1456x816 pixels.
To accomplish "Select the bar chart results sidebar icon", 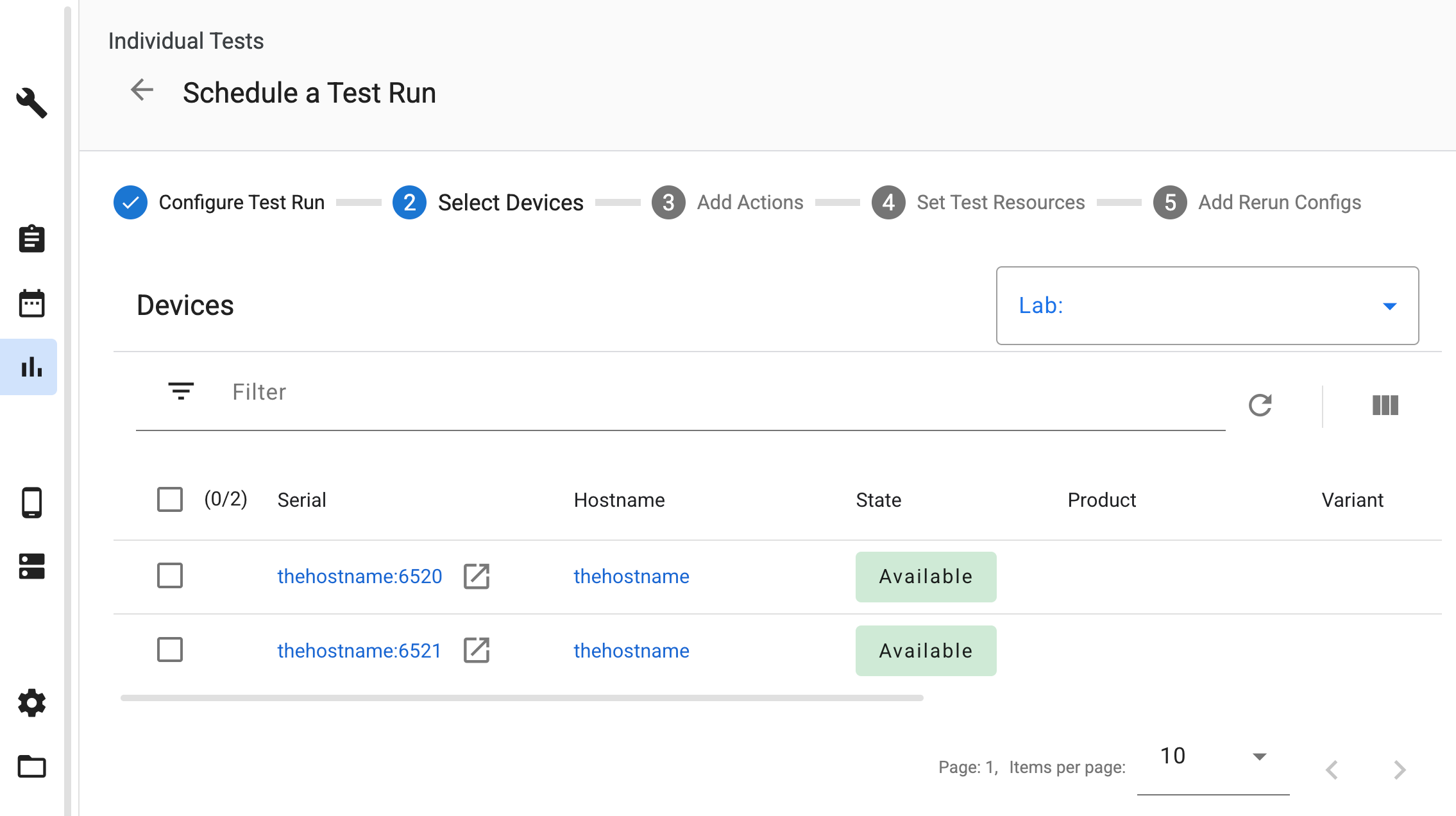I will [31, 367].
